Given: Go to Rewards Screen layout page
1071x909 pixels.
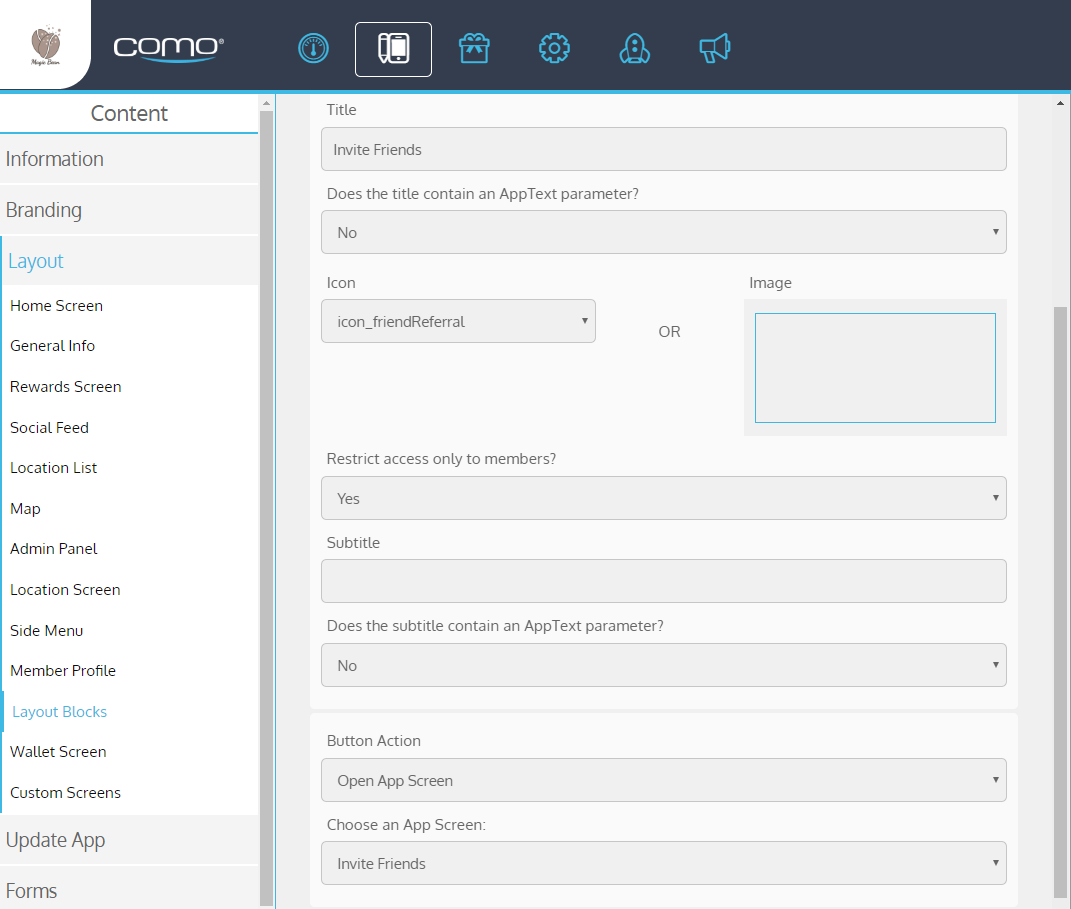Looking at the screenshot, I should click(x=66, y=387).
